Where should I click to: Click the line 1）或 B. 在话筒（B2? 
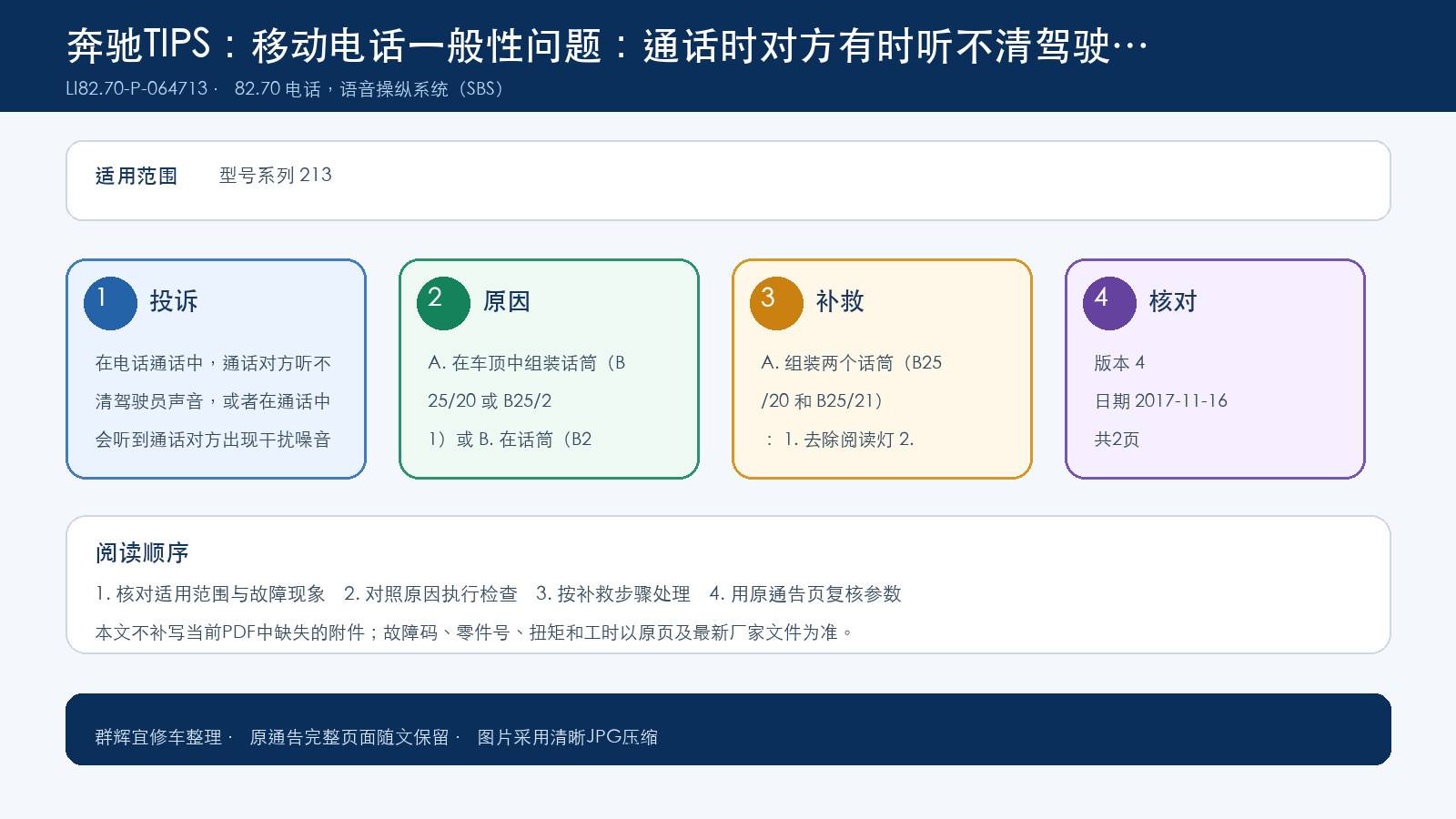click(510, 440)
